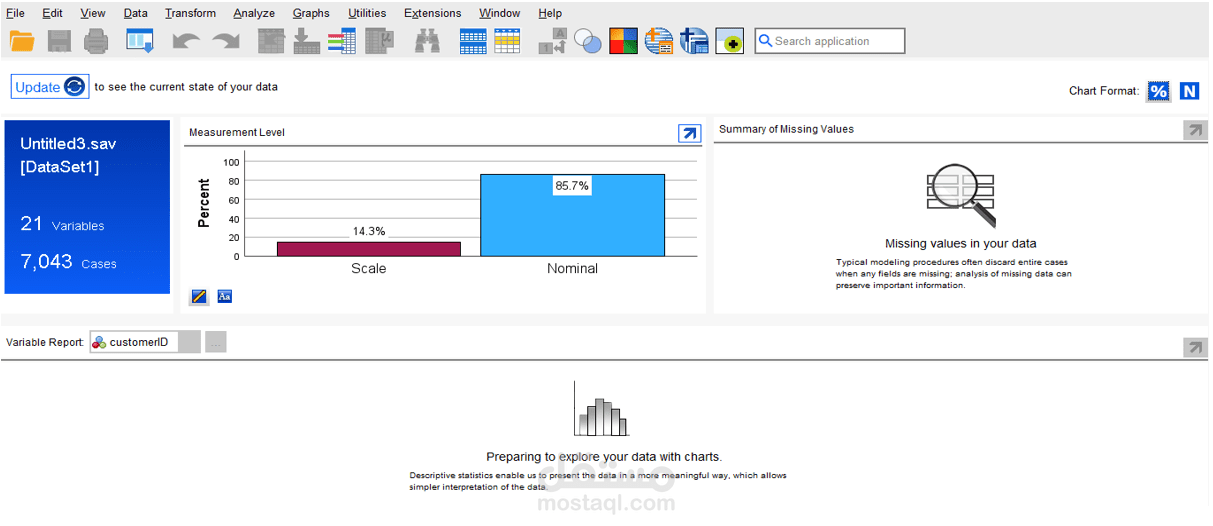The image size is (1213, 526).
Task: Click the Nominal bar in chart
Action: point(572,215)
